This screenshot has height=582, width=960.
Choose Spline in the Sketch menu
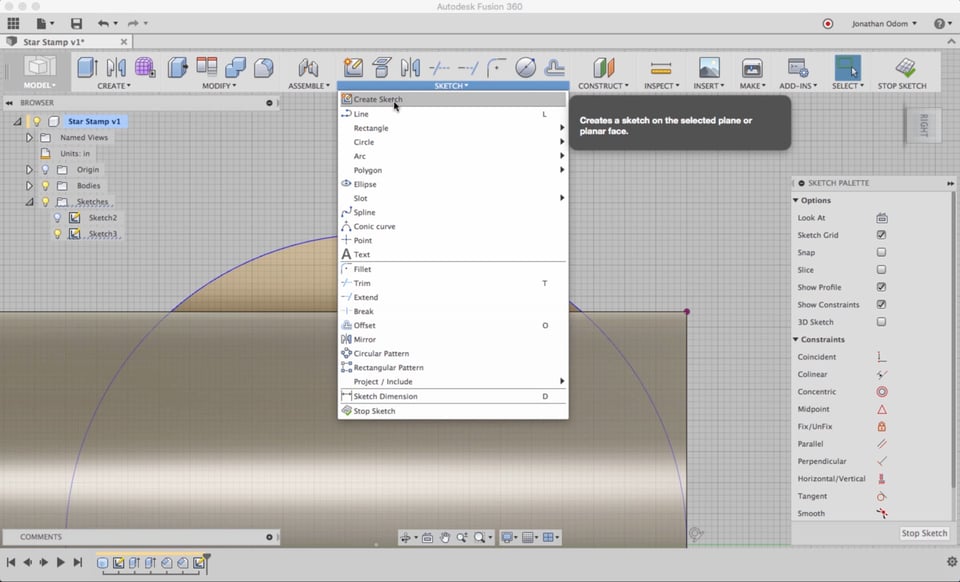pyautogui.click(x=453, y=212)
